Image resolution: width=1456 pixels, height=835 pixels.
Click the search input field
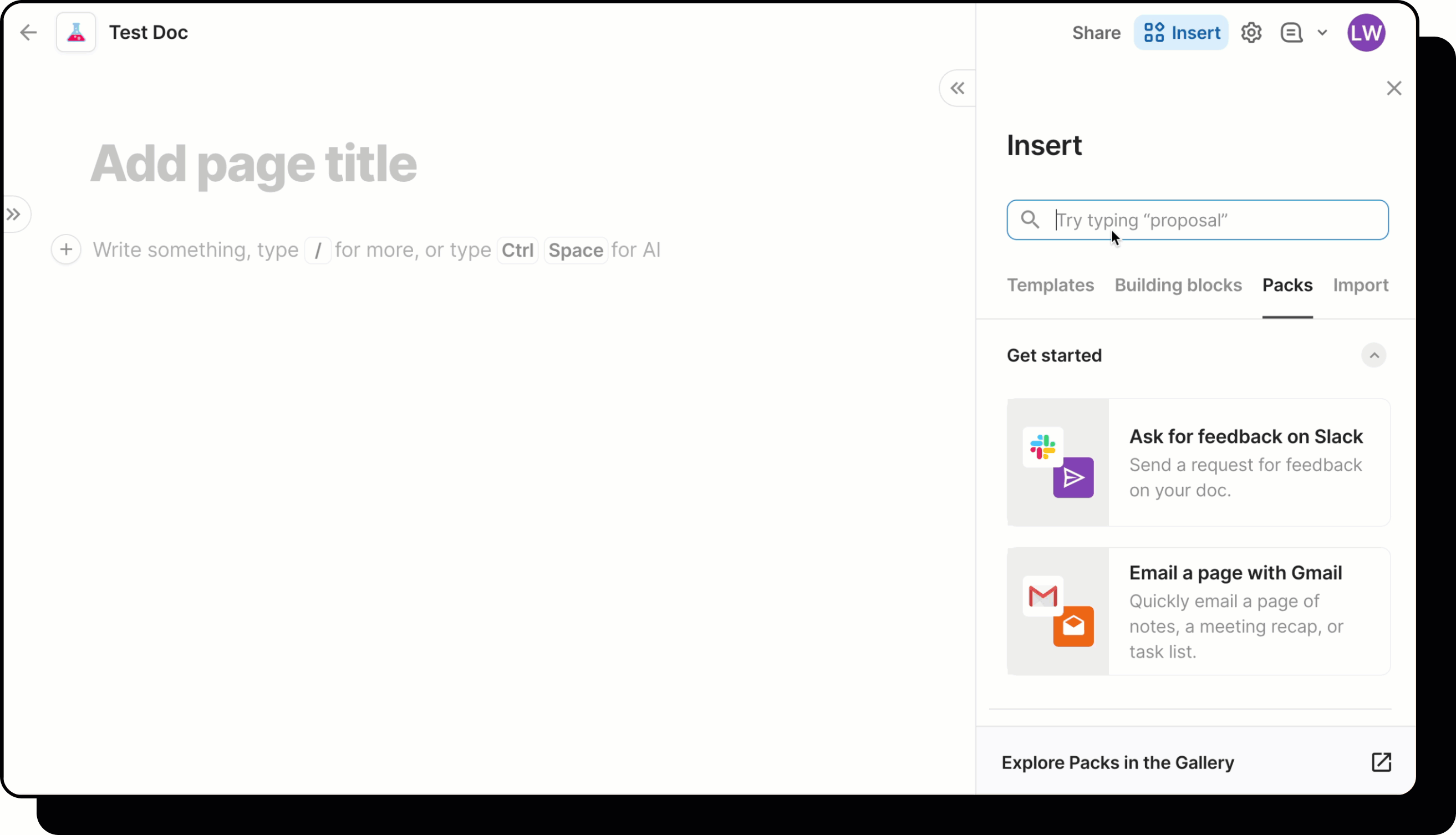[1197, 220]
